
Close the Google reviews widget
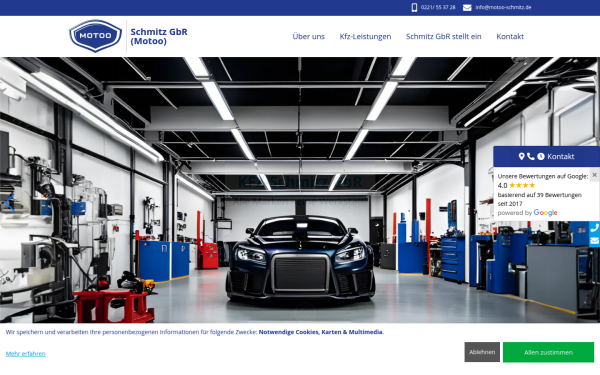tap(594, 175)
